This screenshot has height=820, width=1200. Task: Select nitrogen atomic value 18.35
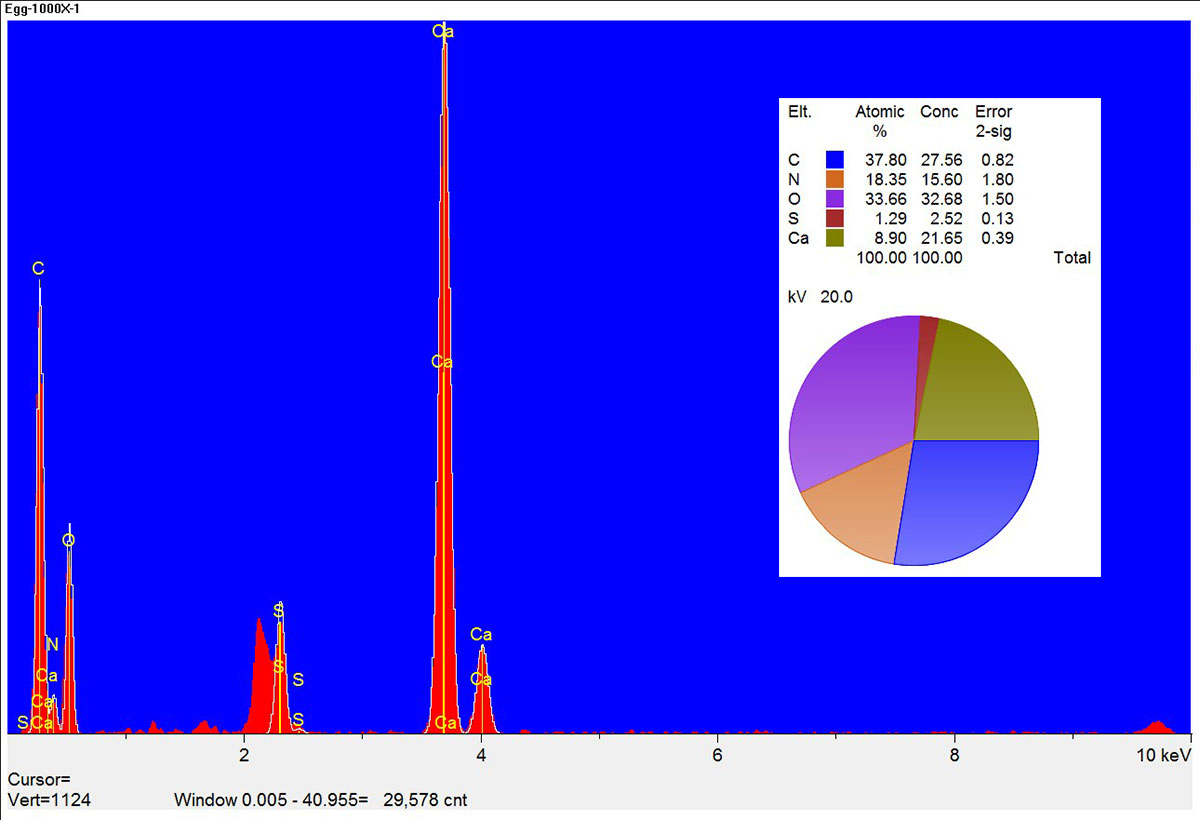[x=886, y=179]
